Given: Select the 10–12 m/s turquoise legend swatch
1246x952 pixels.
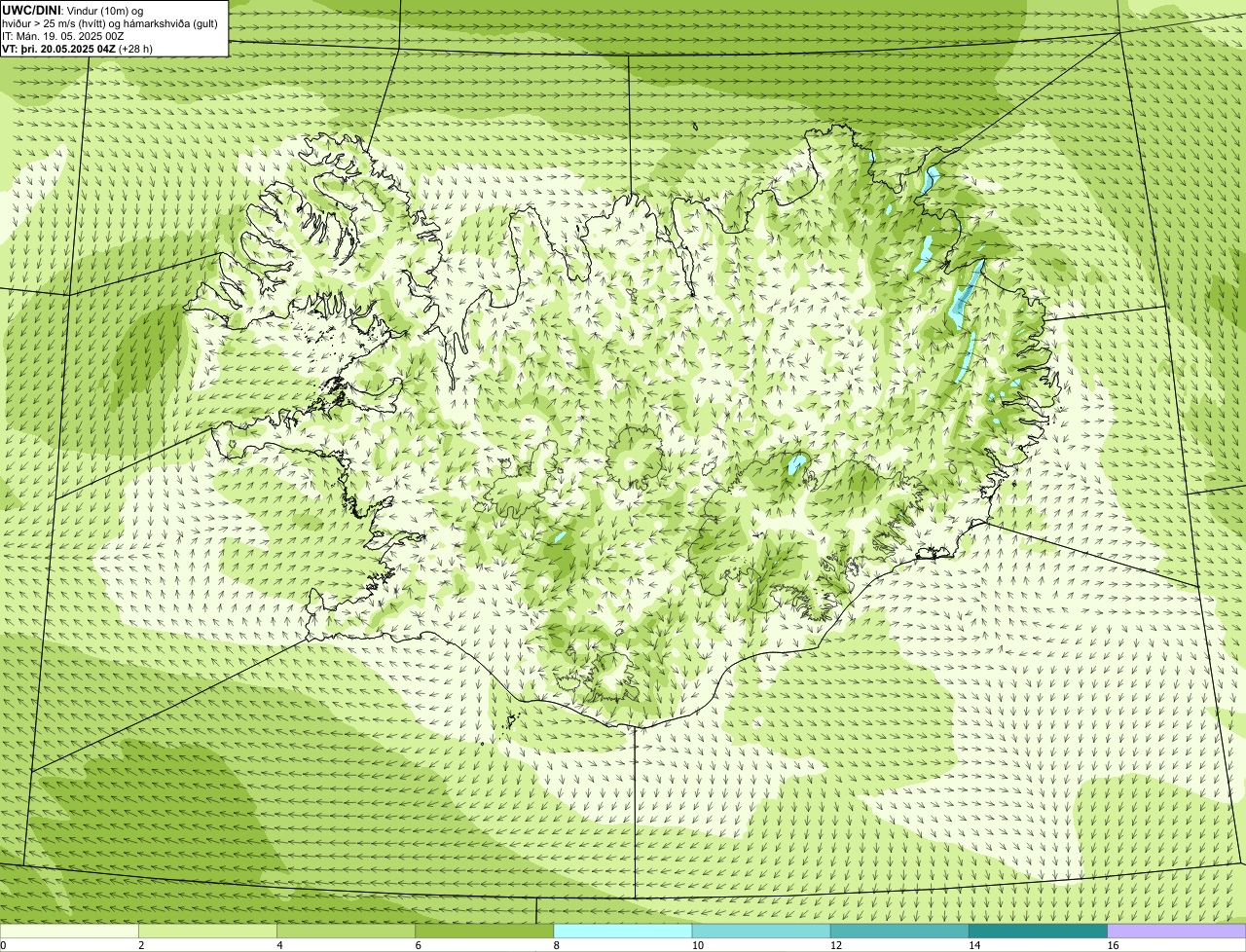Looking at the screenshot, I should coord(761,931).
